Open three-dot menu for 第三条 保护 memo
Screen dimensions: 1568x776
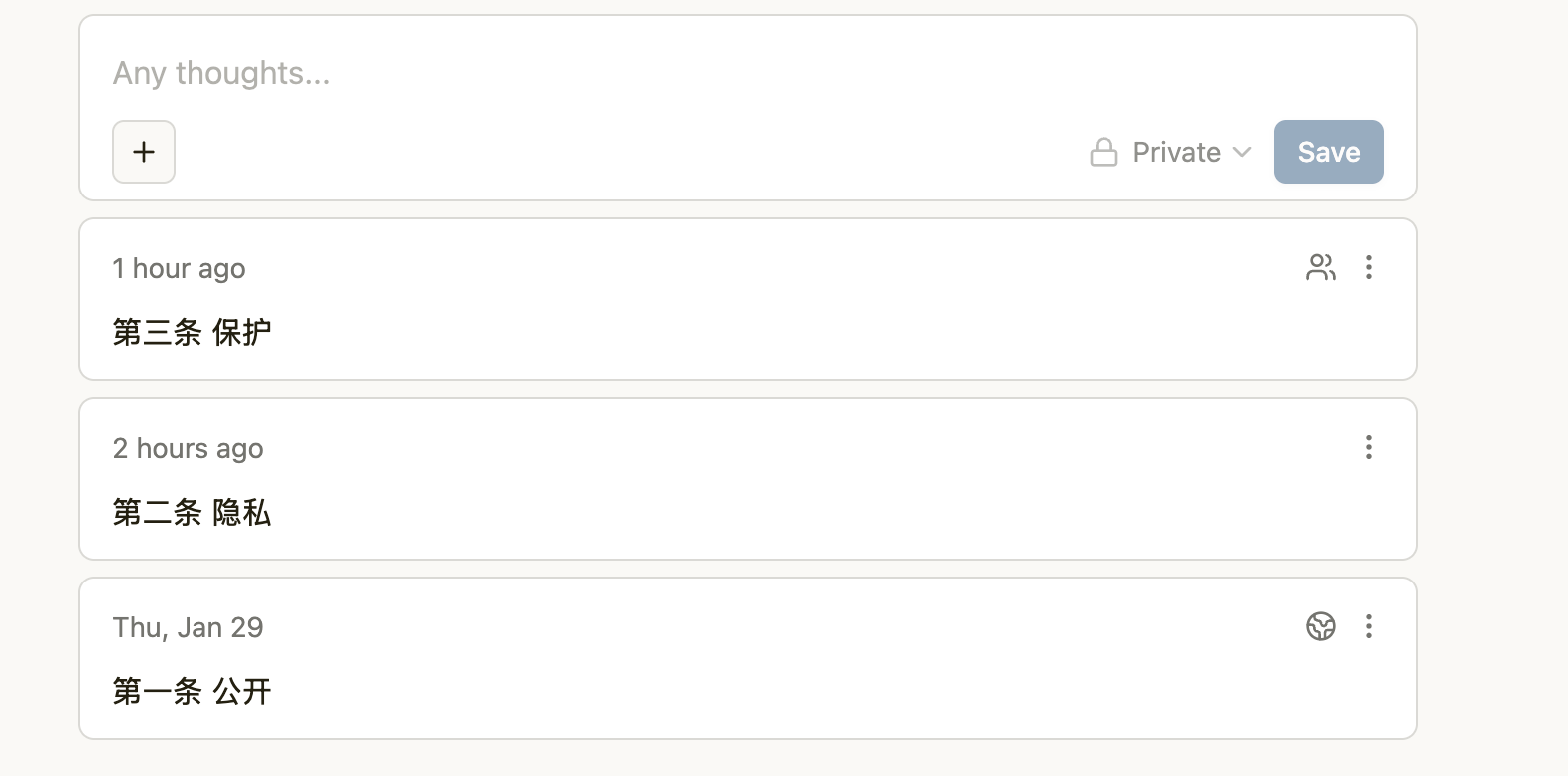pyautogui.click(x=1369, y=267)
